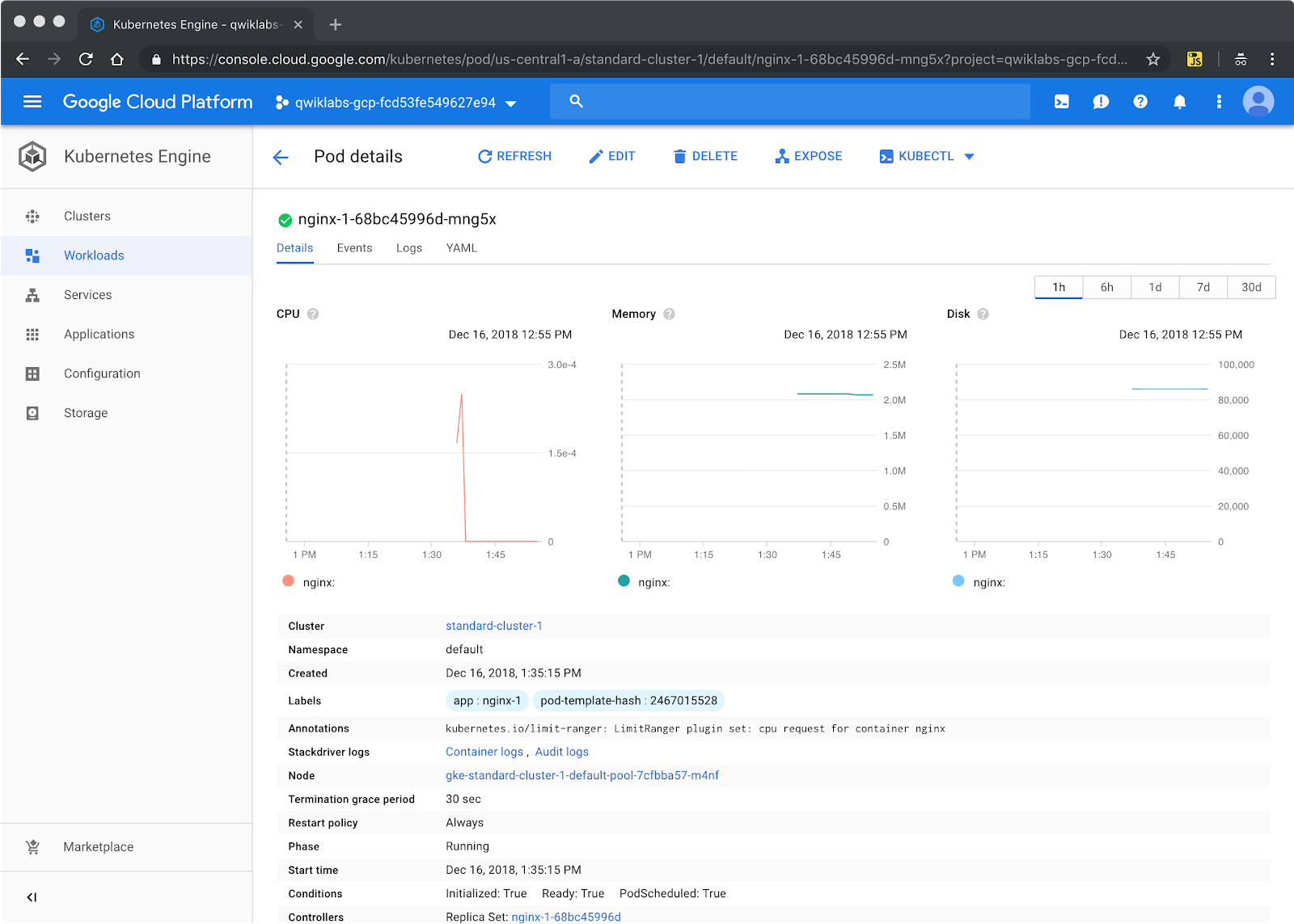The height and width of the screenshot is (924, 1294).
Task: Bookmark the page with the star icon
Action: [x=1153, y=59]
